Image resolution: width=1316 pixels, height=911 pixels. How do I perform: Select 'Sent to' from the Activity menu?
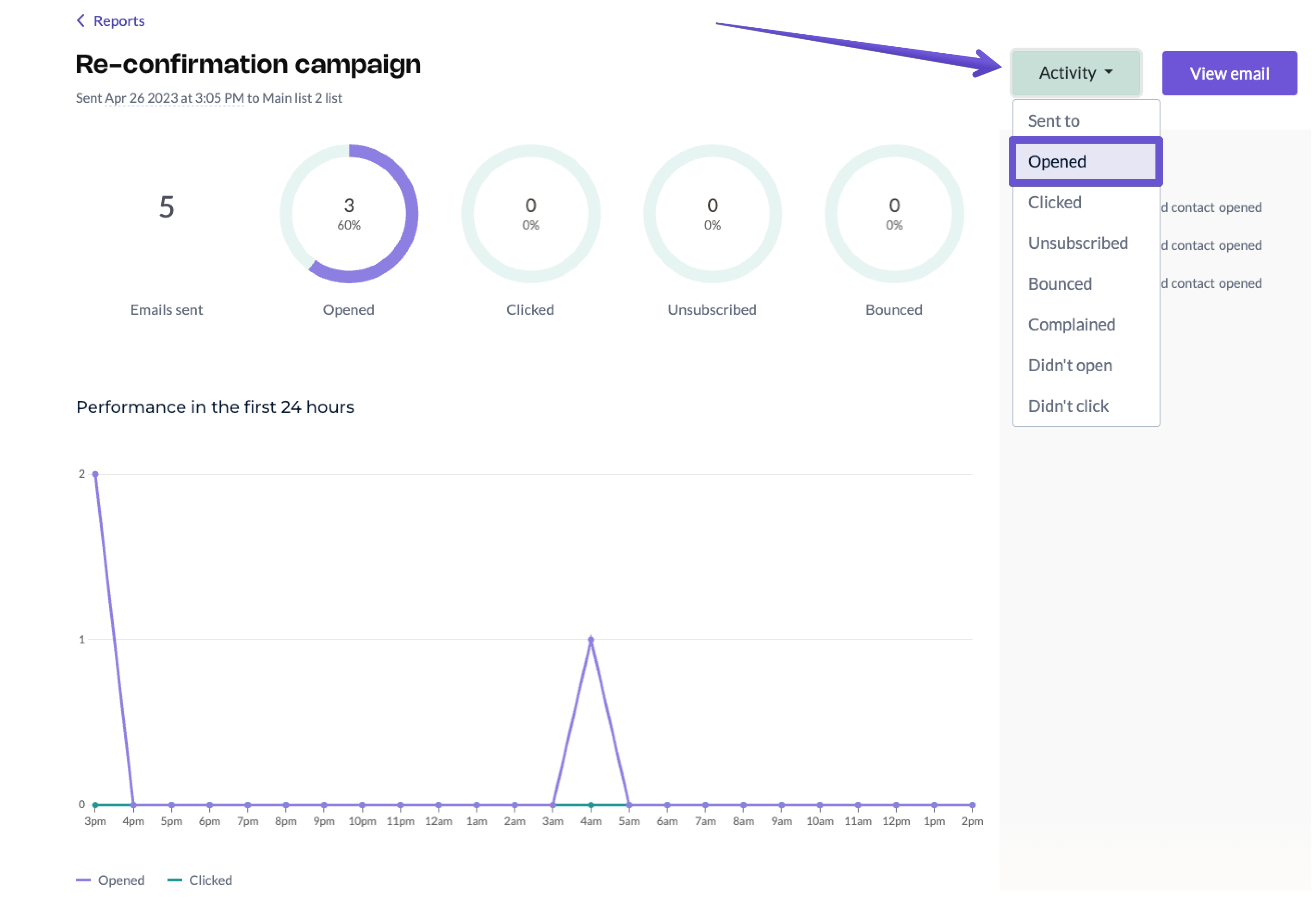point(1053,121)
